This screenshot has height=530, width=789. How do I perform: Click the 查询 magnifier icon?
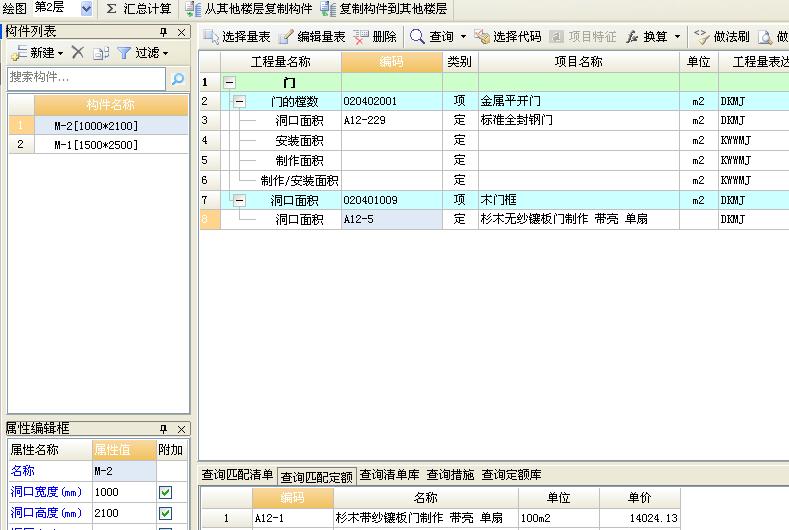[417, 36]
